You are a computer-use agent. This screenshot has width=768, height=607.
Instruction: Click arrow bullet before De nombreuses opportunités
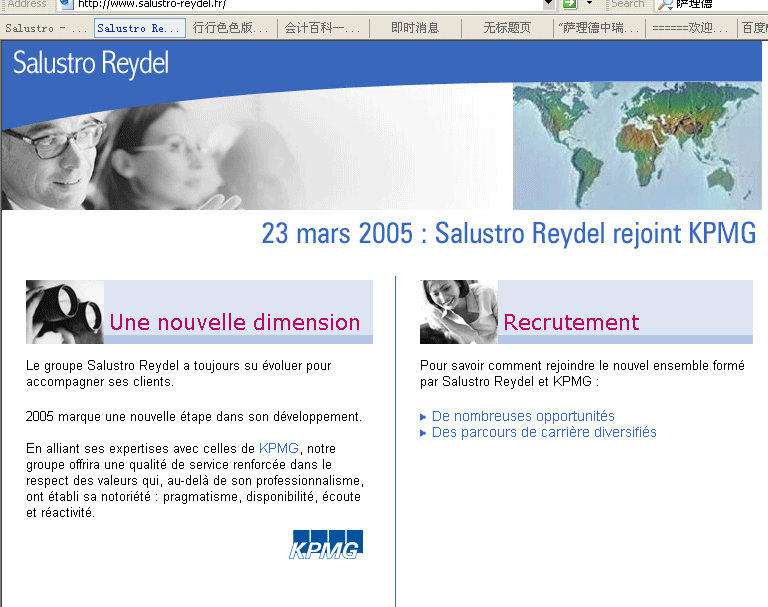424,417
